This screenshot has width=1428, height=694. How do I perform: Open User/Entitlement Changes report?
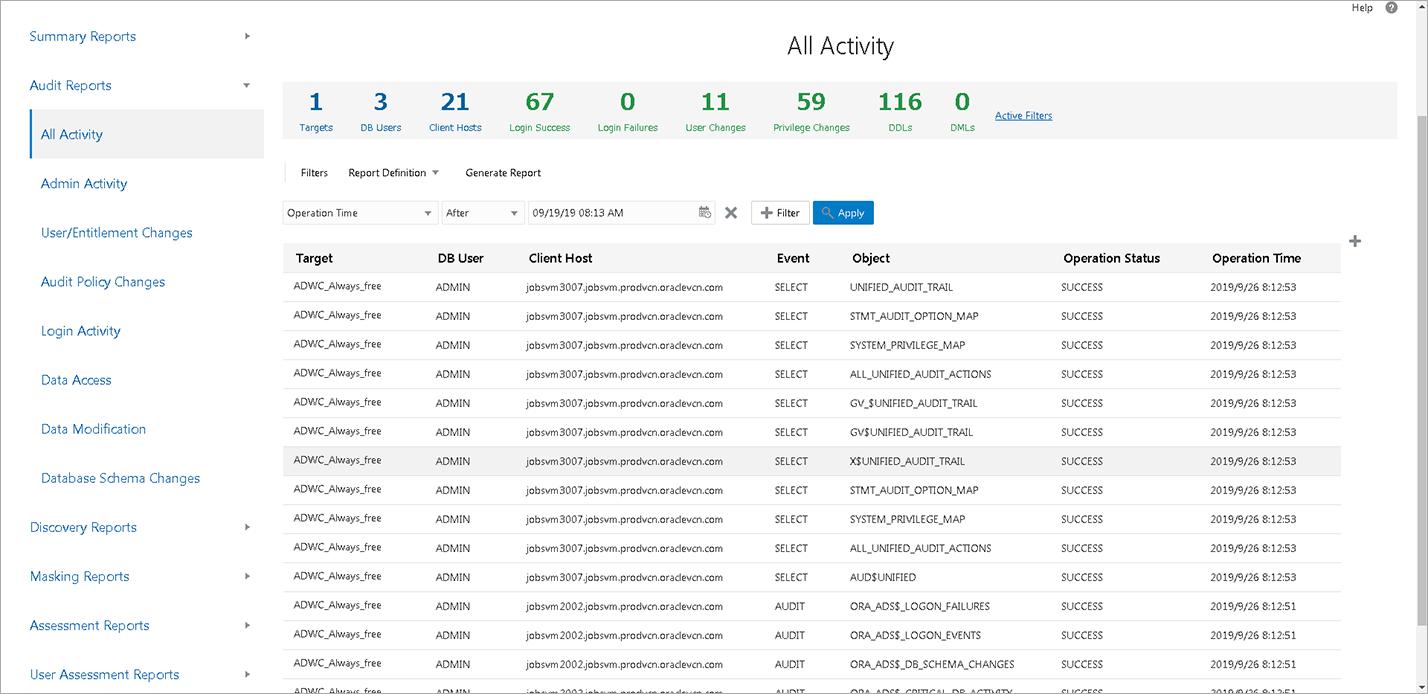(117, 233)
